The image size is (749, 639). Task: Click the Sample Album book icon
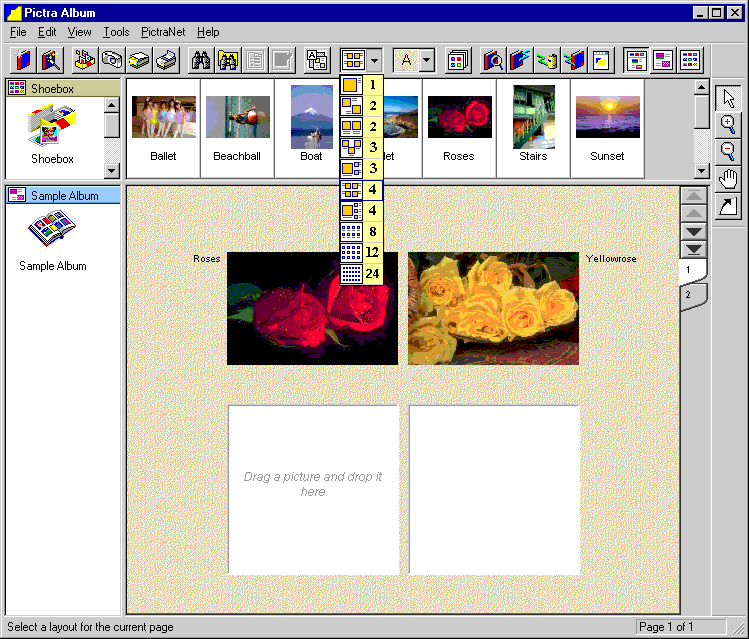[52, 228]
